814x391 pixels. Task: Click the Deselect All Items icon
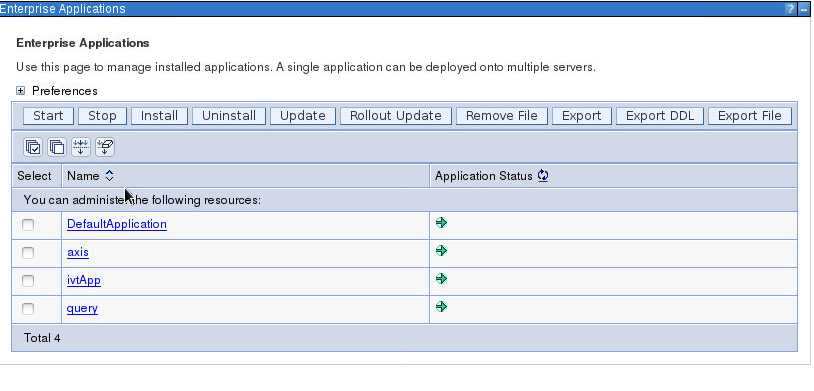[57, 147]
